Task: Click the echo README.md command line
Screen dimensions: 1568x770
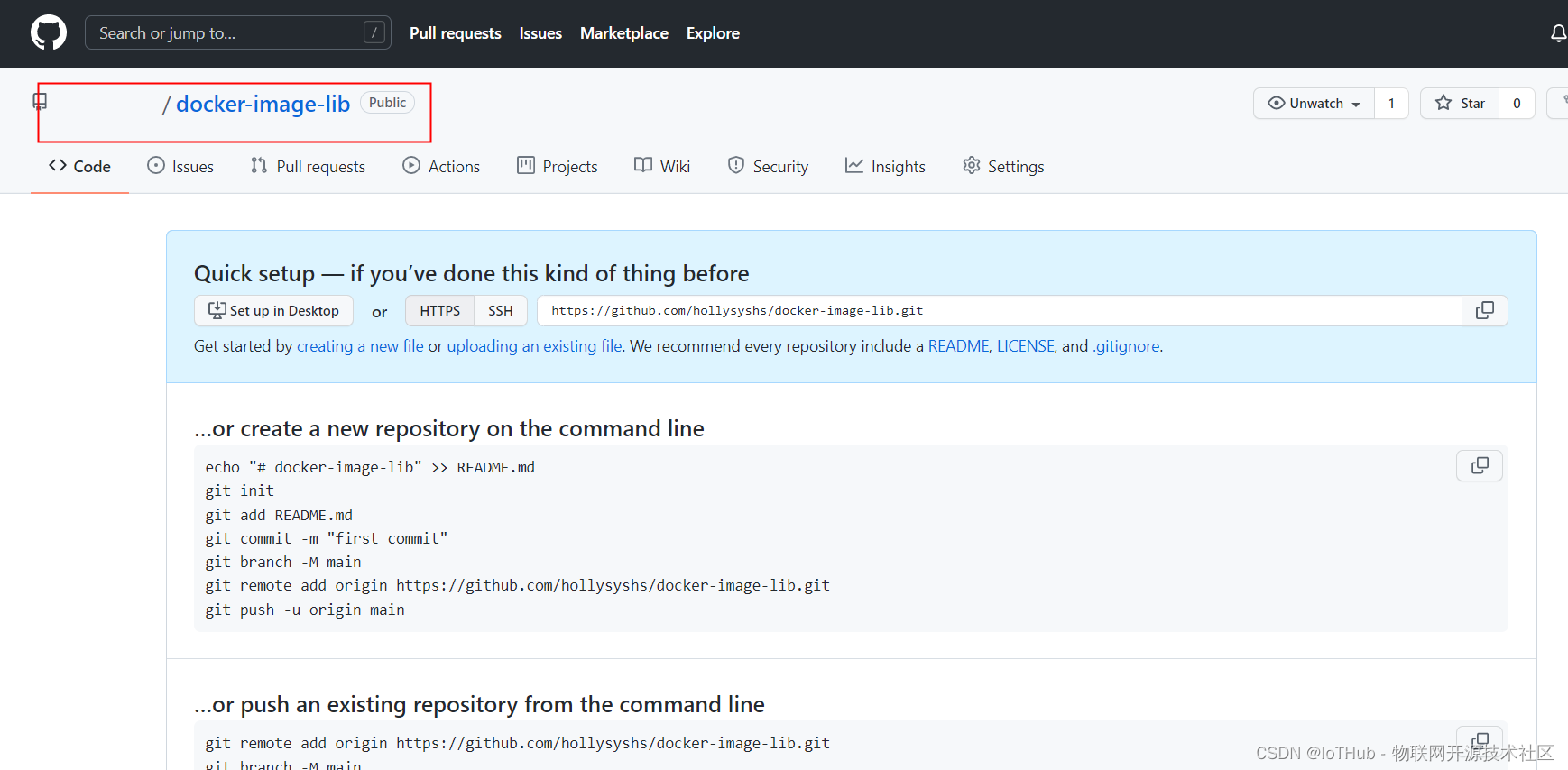Action: (370, 467)
